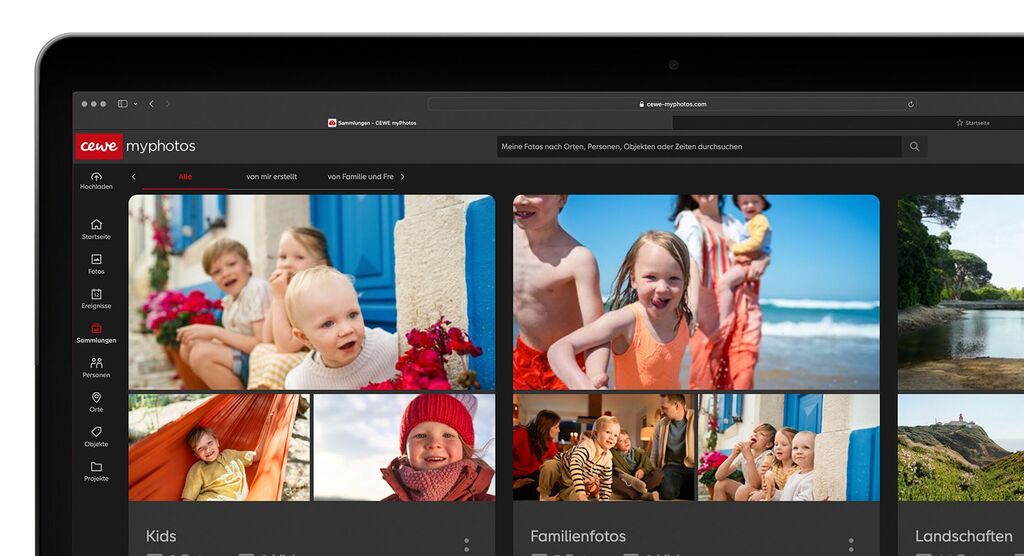Image resolution: width=1024 pixels, height=556 pixels.
Task: Reload the page in the browser
Action: coord(910,104)
